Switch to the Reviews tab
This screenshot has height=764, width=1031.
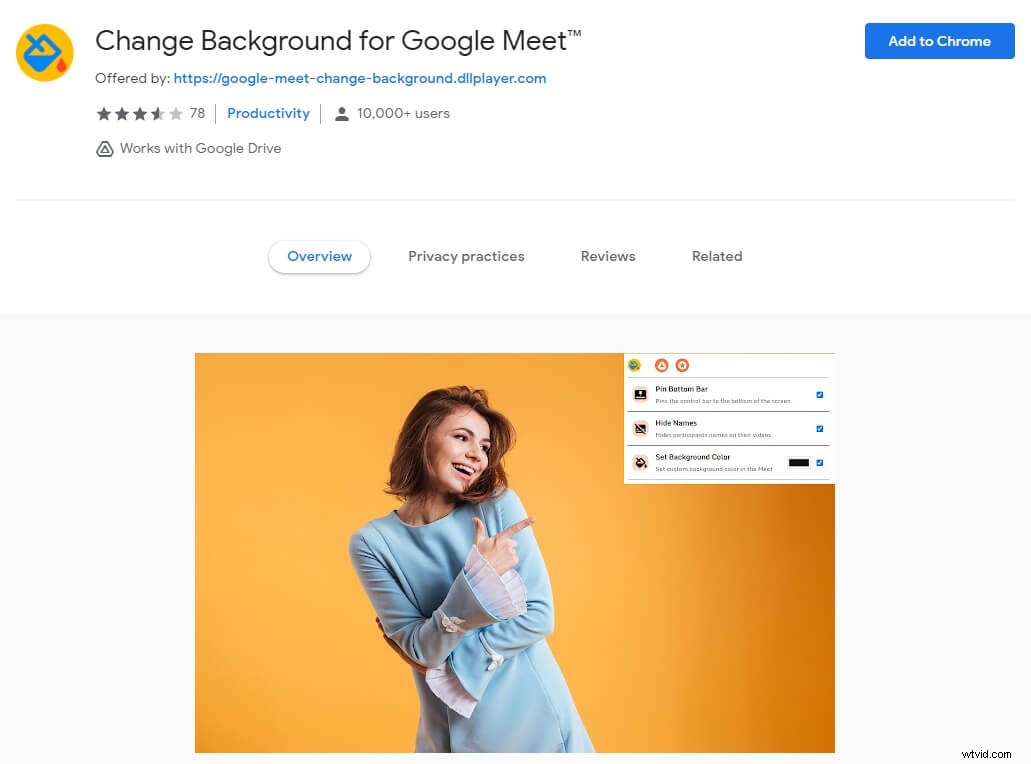[607, 256]
